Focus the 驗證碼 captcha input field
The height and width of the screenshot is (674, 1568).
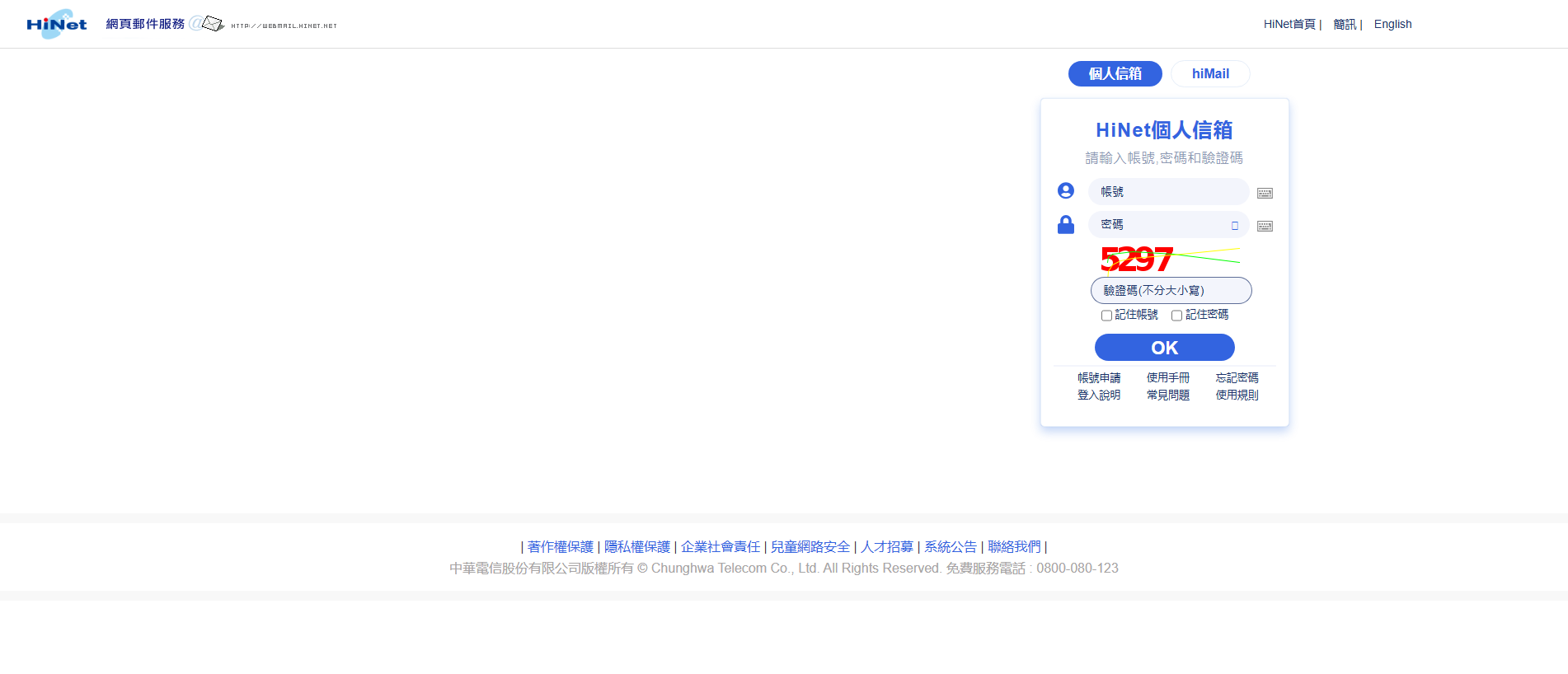pyautogui.click(x=1171, y=290)
